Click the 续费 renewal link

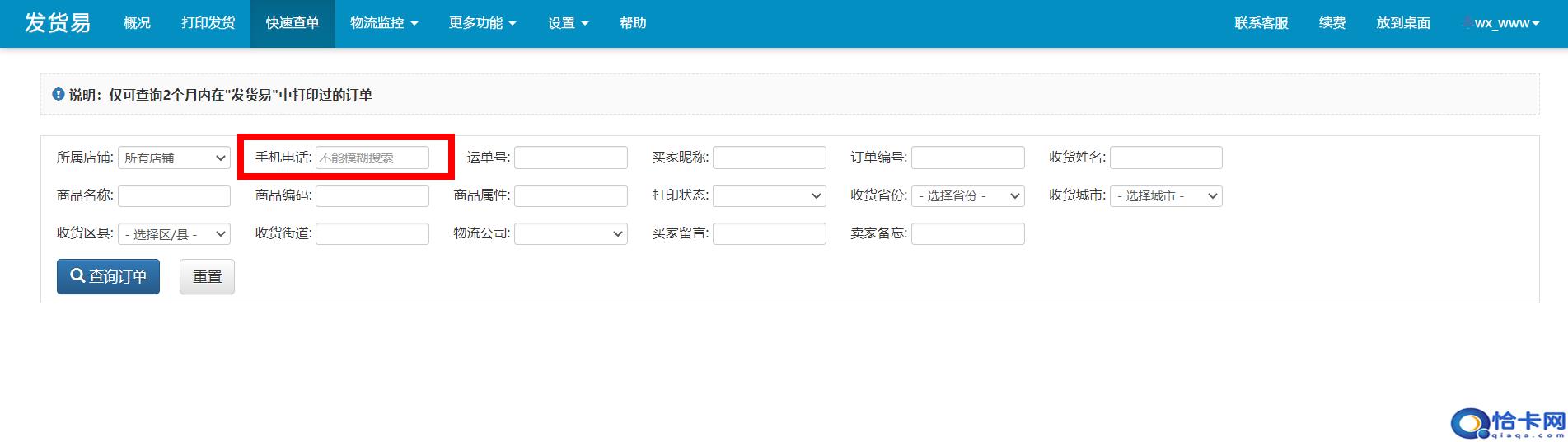1332,23
